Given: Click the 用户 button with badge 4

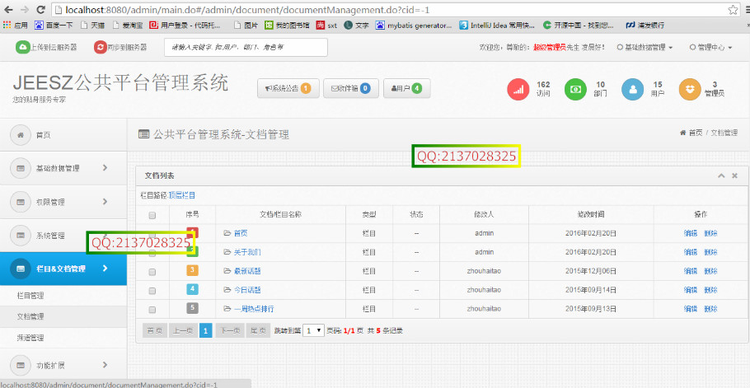Looking at the screenshot, I should tap(407, 89).
